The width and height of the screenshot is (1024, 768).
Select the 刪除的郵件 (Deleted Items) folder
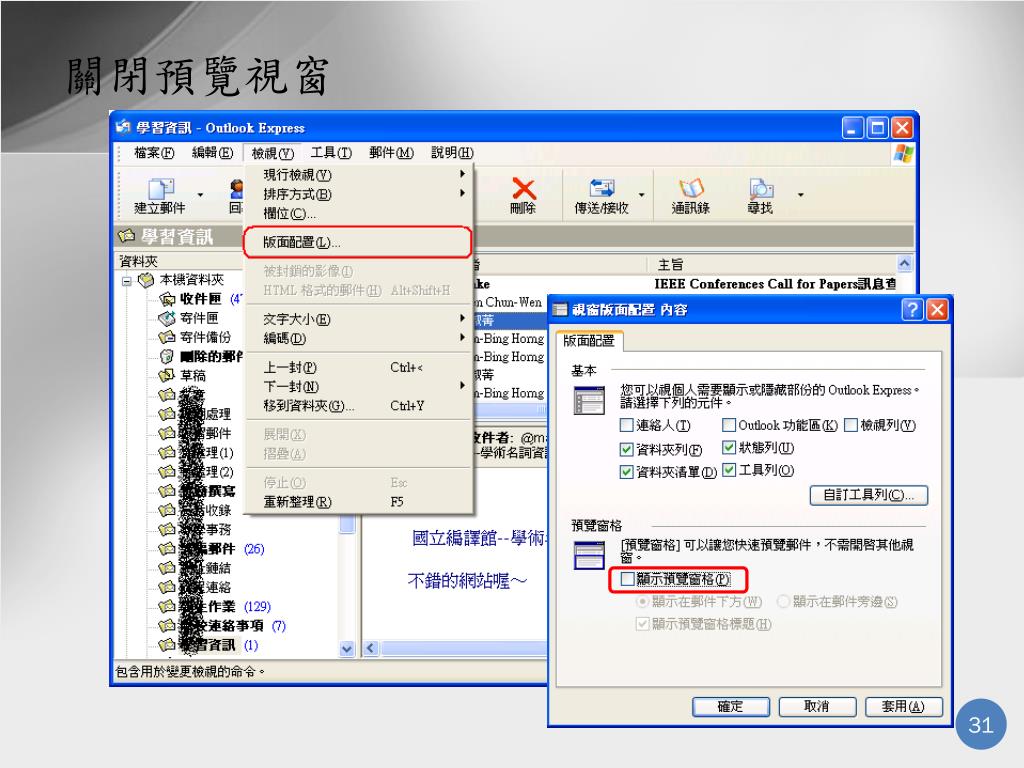(x=211, y=357)
